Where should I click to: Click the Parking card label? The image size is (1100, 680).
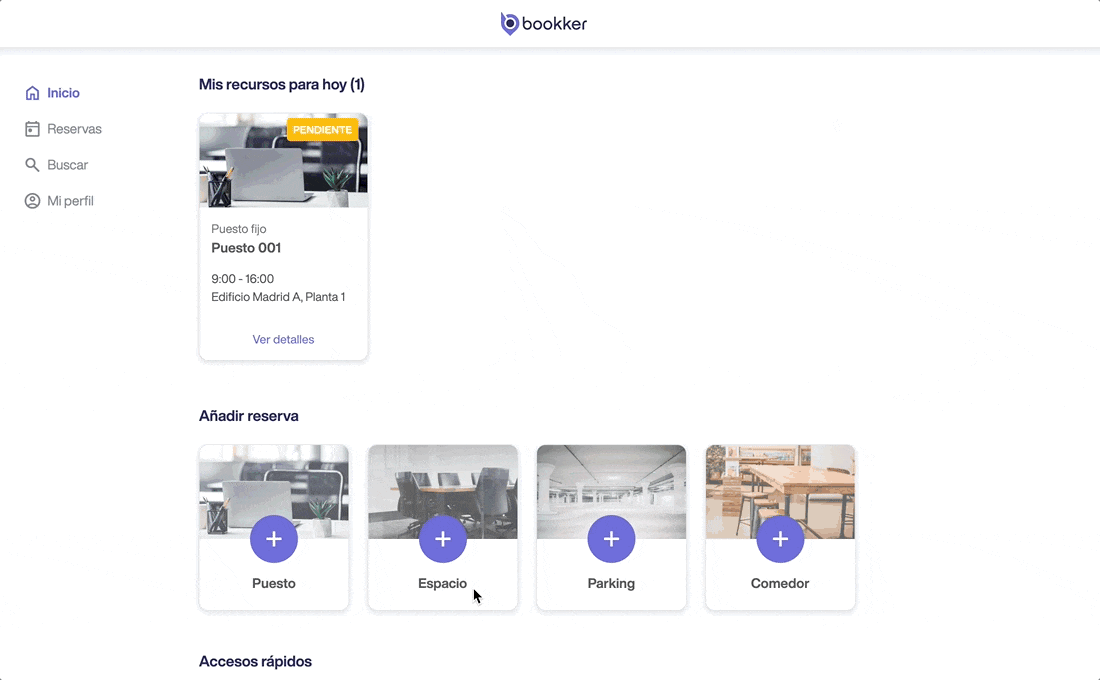pos(611,583)
